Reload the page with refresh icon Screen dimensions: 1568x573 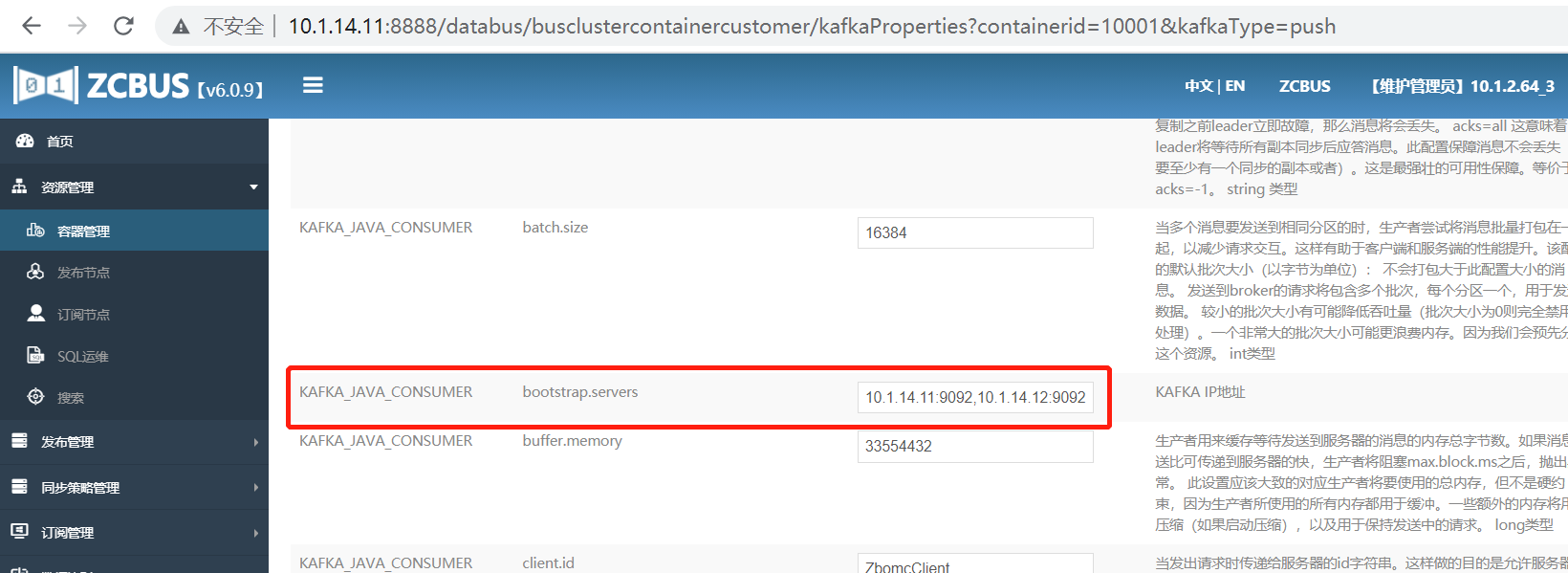pos(123,26)
